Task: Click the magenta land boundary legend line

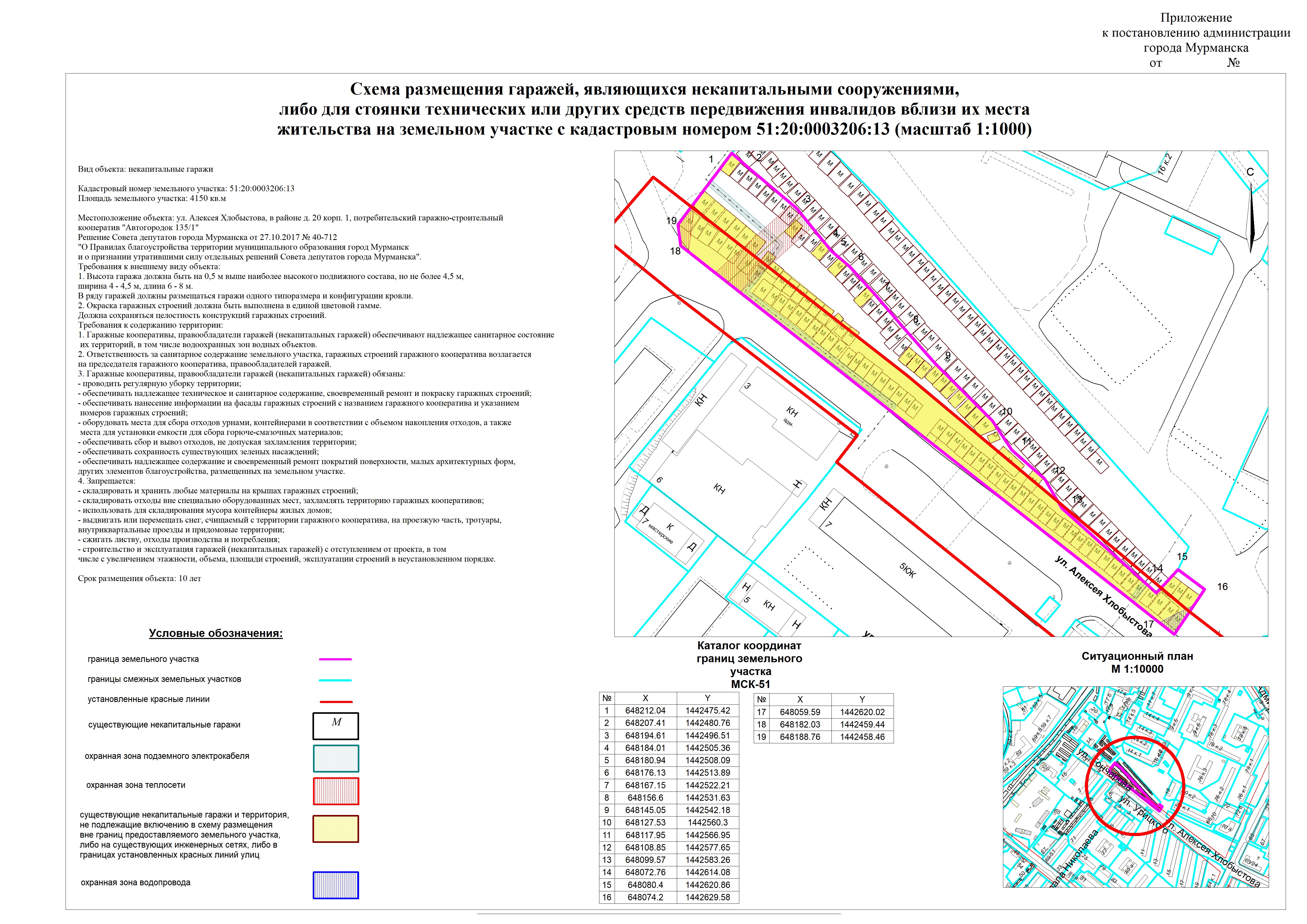Action: click(x=335, y=660)
